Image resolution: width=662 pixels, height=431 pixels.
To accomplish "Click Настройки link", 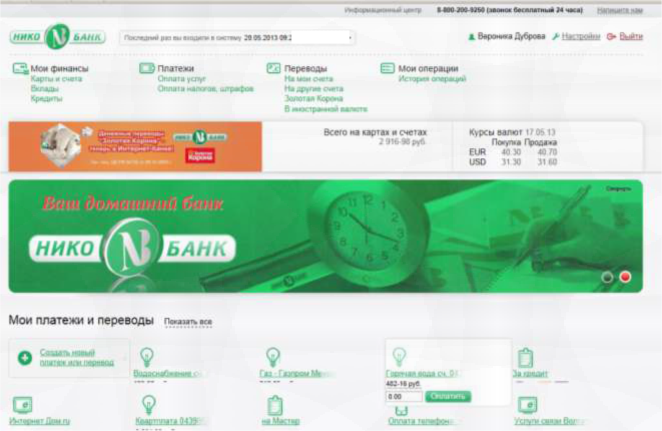I will point(581,36).
